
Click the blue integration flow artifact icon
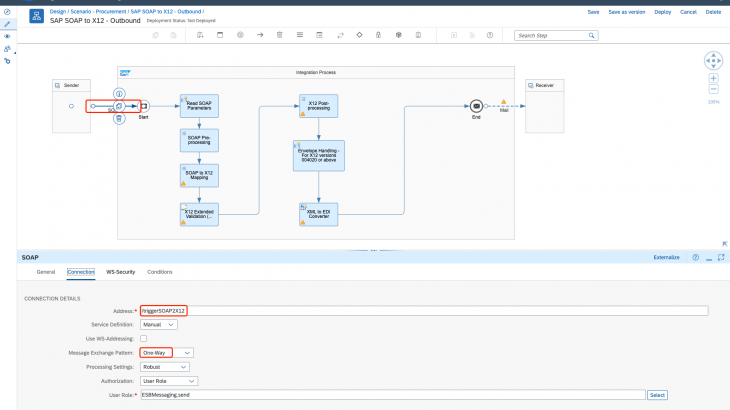pyautogui.click(x=36, y=16)
